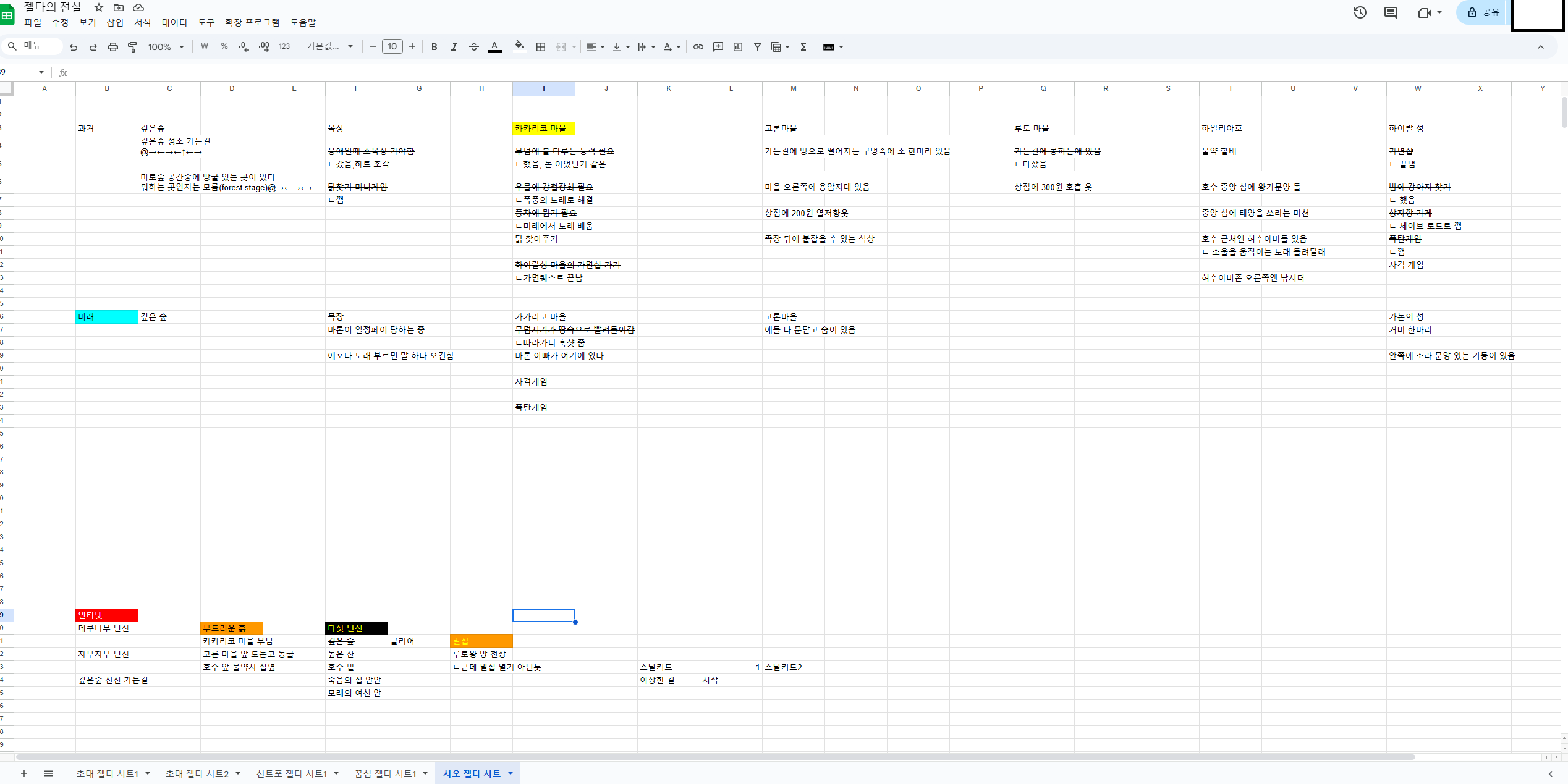Switch to the 꿈섬 젤다 시트1 tab
Viewport: 1568px width, 784px height.
(x=385, y=773)
